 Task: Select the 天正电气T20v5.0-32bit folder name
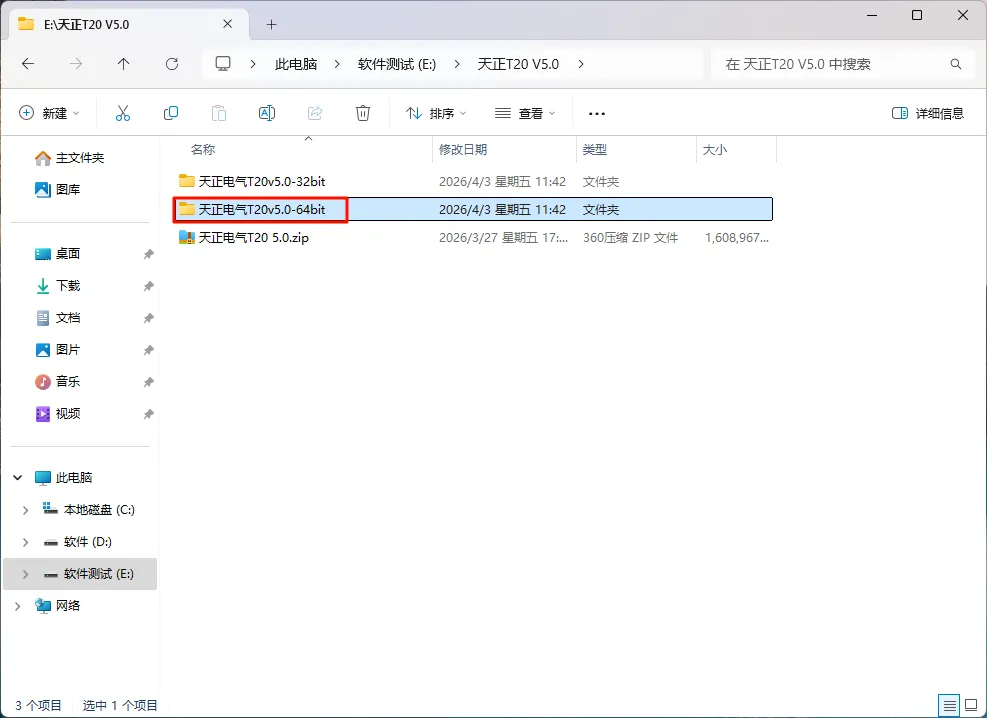pyautogui.click(x=262, y=181)
